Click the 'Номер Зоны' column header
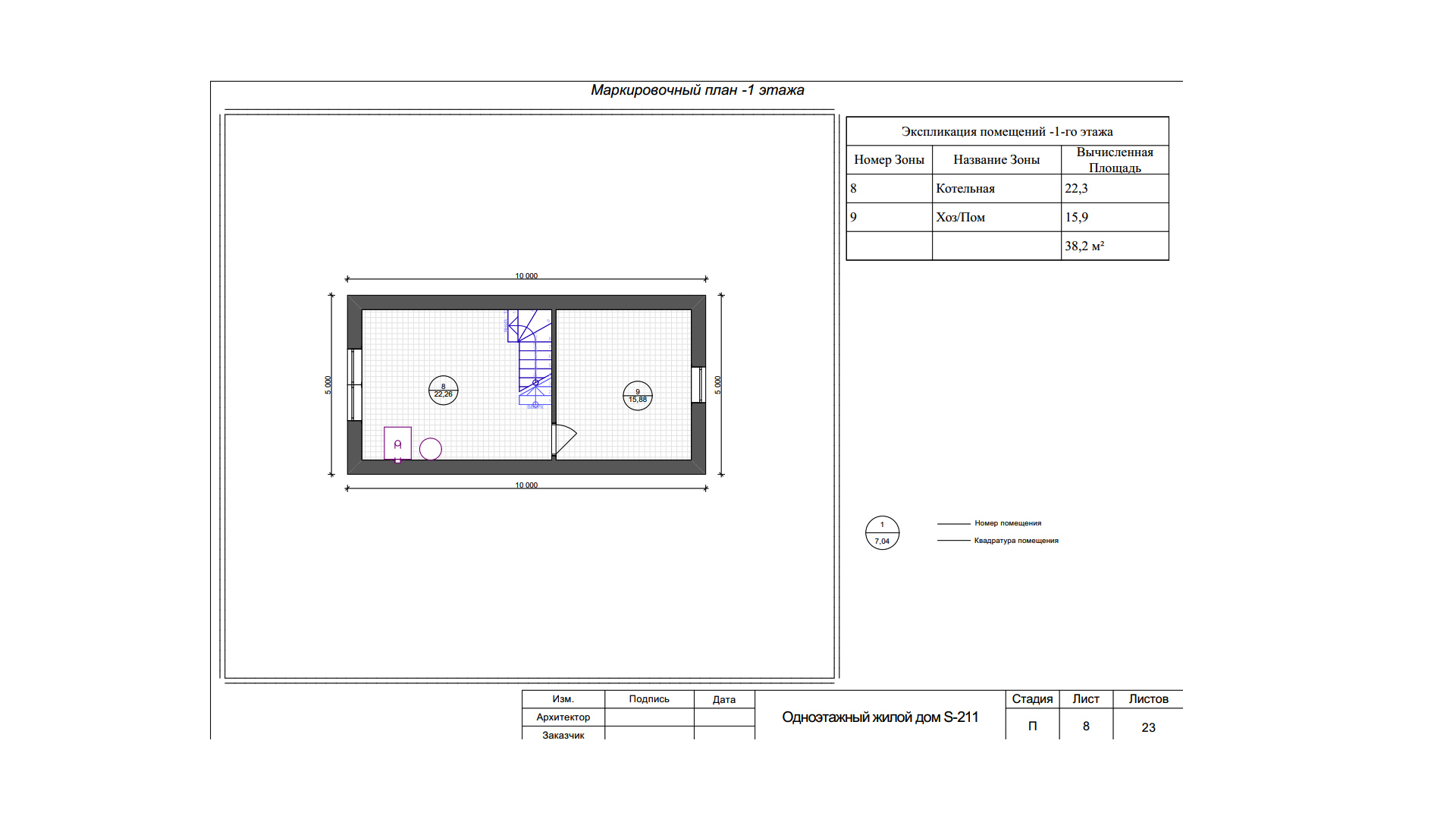 (889, 160)
